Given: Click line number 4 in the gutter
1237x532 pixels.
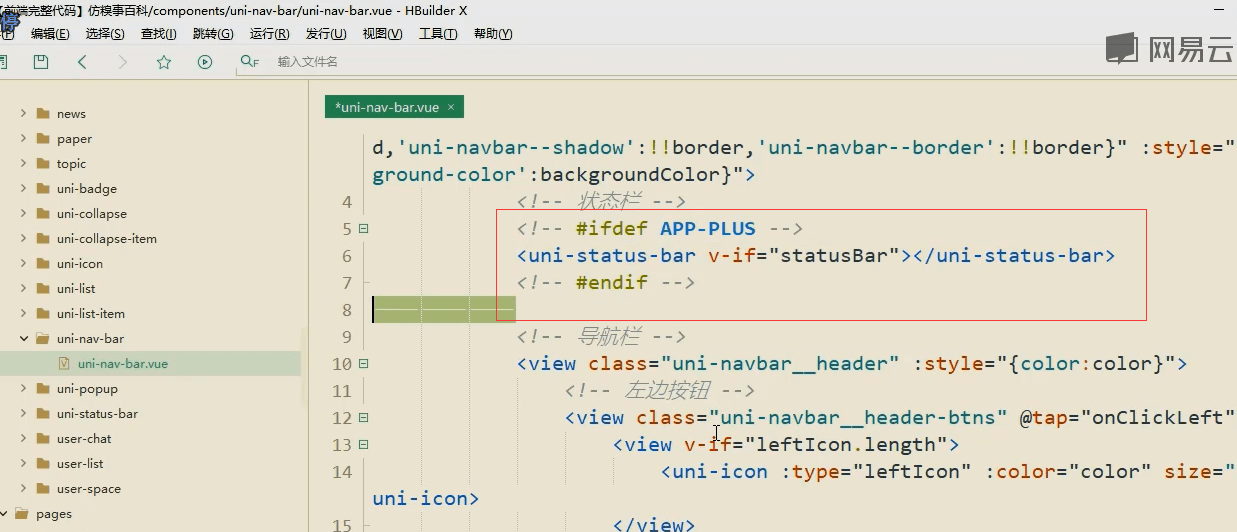Looking at the screenshot, I should pyautogui.click(x=346, y=202).
